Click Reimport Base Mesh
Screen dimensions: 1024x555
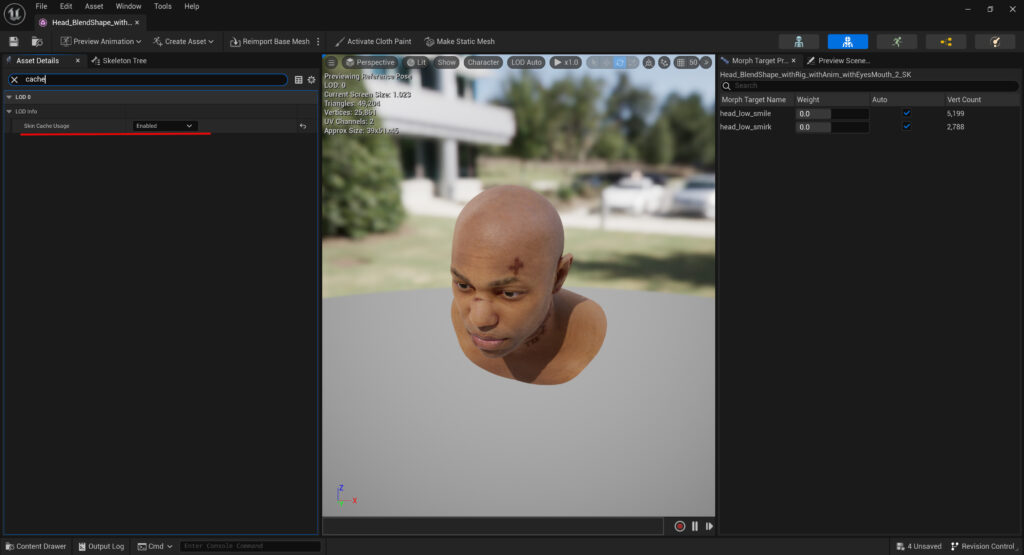(269, 41)
